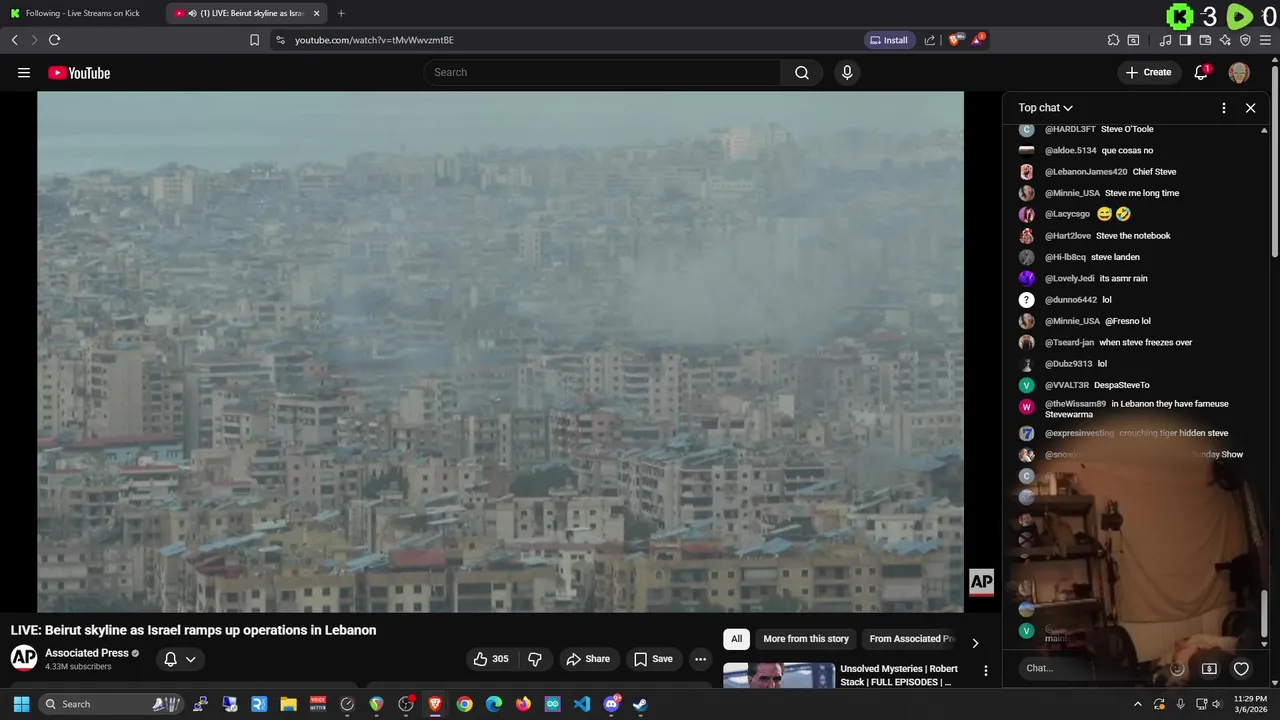This screenshot has height=720, width=1280.
Task: Select From Associated Press chip
Action: (x=909, y=639)
